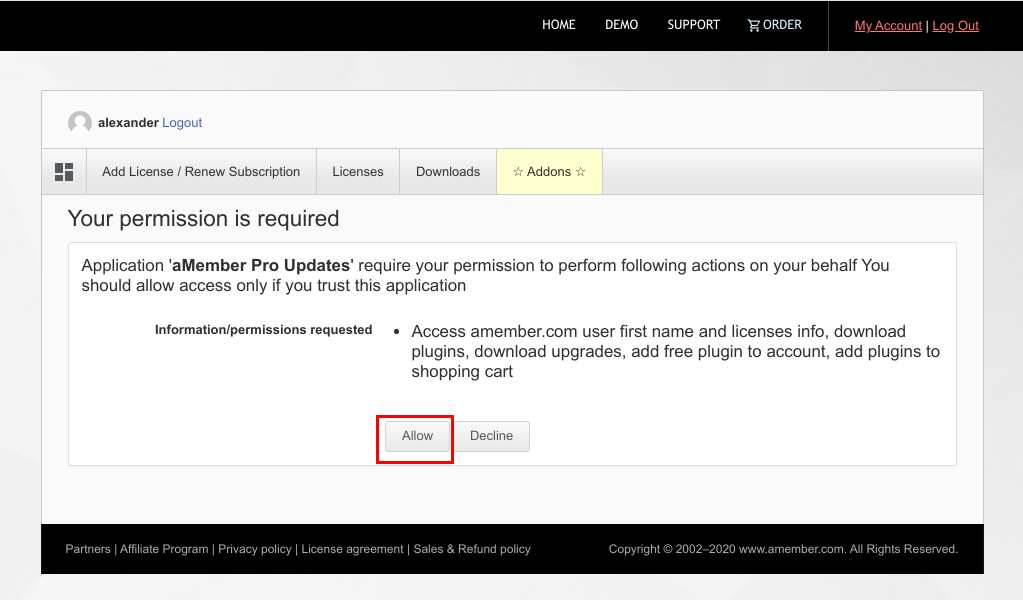Click the Log Out link in header
This screenshot has width=1023, height=600.
click(x=955, y=26)
